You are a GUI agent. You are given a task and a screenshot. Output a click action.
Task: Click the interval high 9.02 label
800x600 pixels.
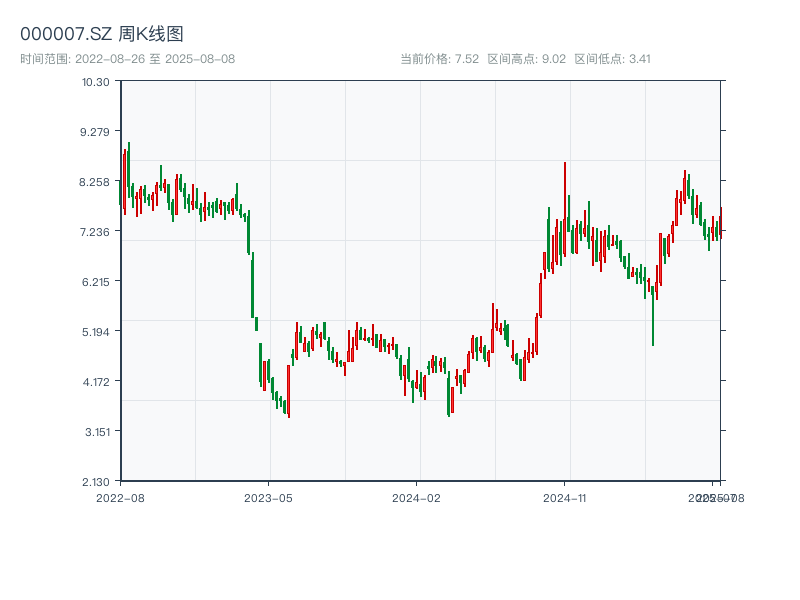coord(527,59)
